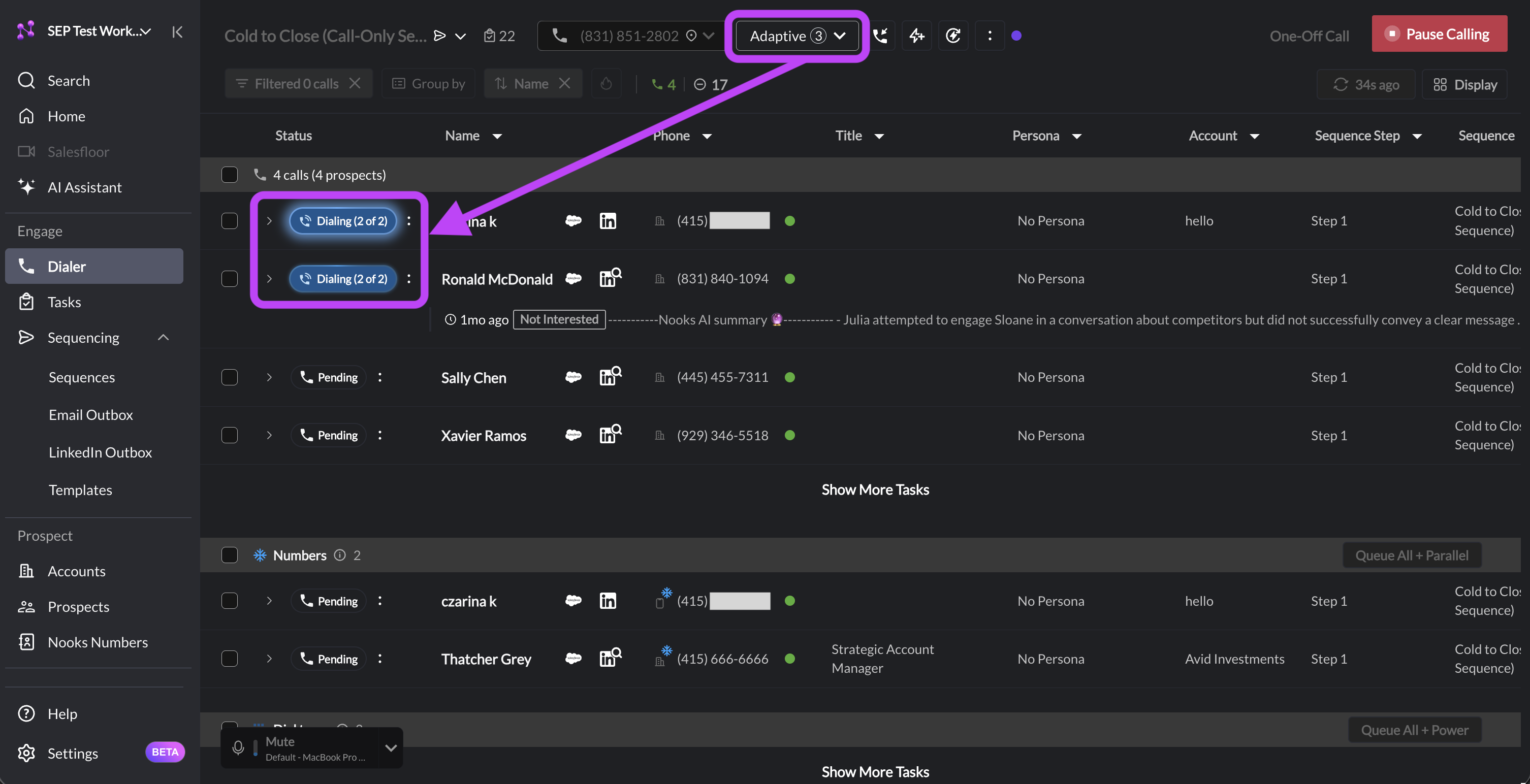
Task: Check the Sally Chen row checkbox
Action: [x=229, y=377]
